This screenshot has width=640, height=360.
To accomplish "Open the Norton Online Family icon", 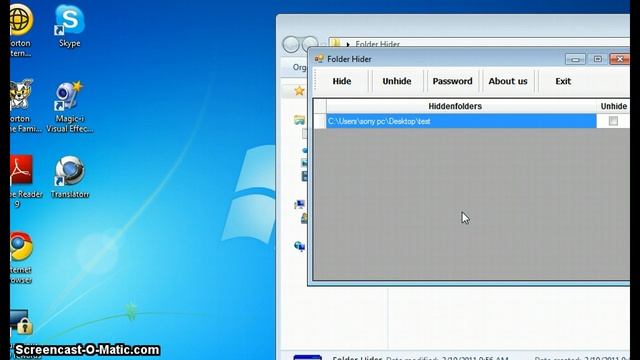I will [23, 106].
